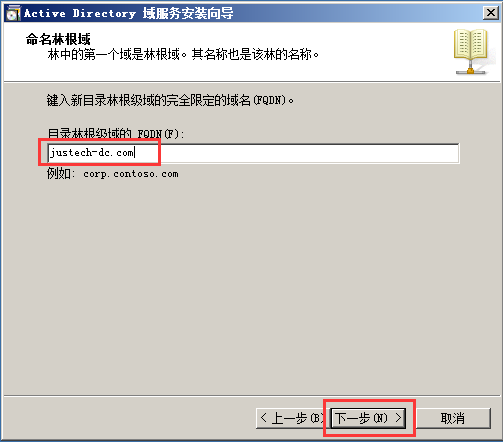This screenshot has width=503, height=442.
Task: Click the 下一步(N) next button
Action: [368, 418]
